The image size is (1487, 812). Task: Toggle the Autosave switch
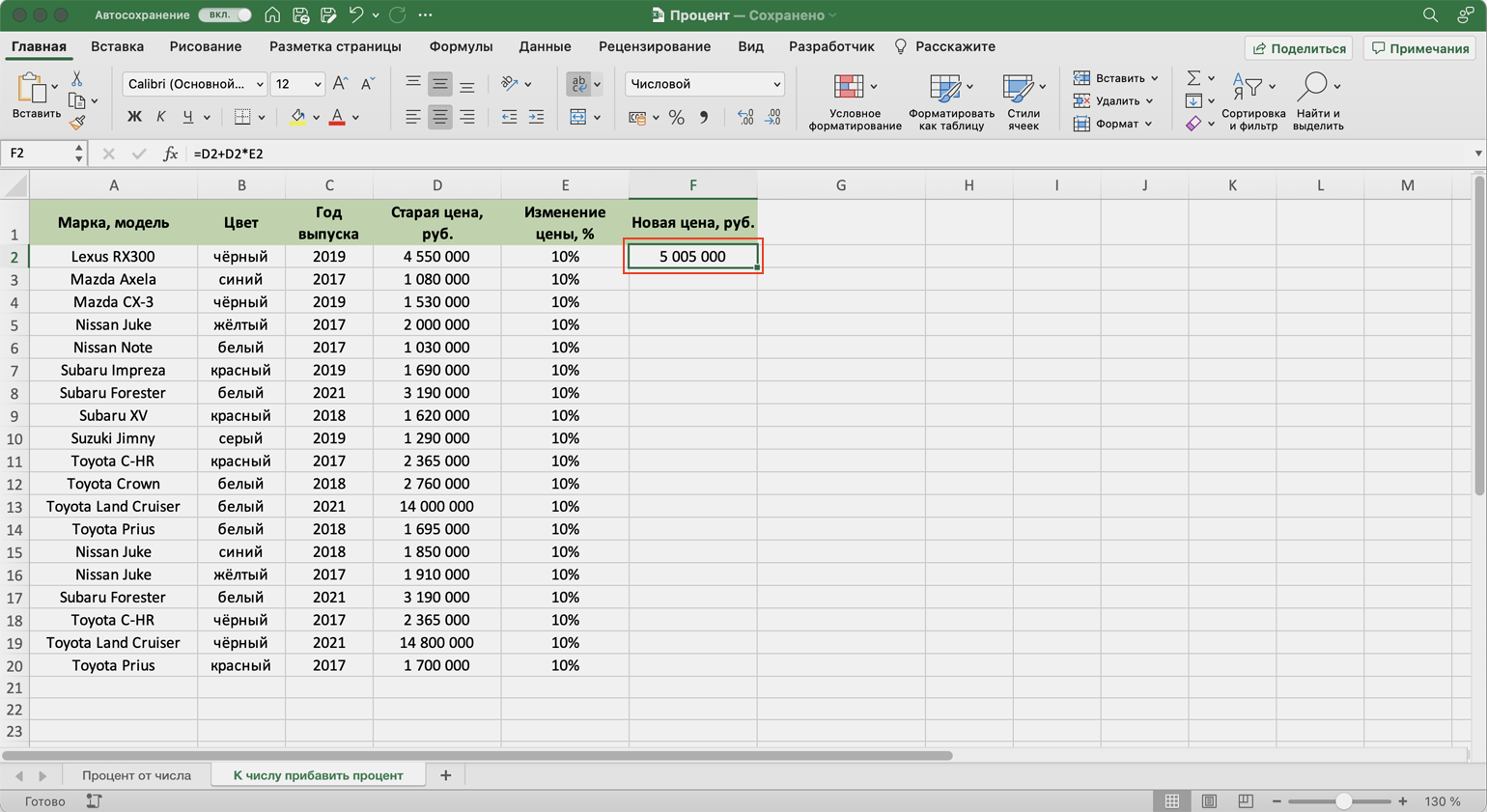click(x=225, y=15)
